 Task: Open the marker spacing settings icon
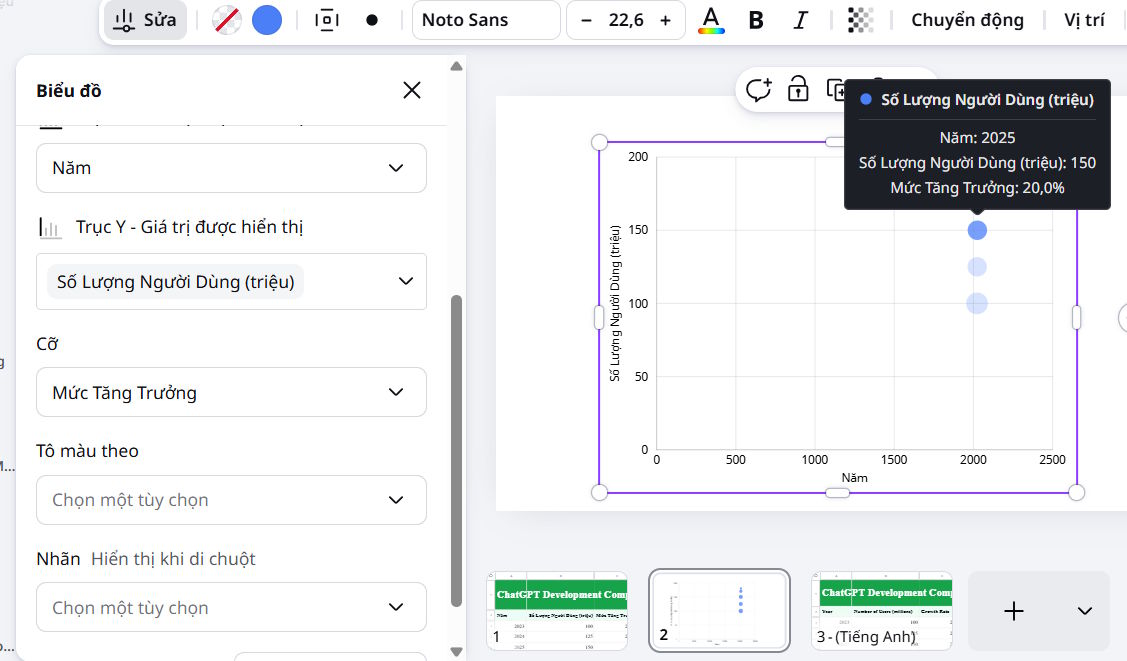pos(327,19)
